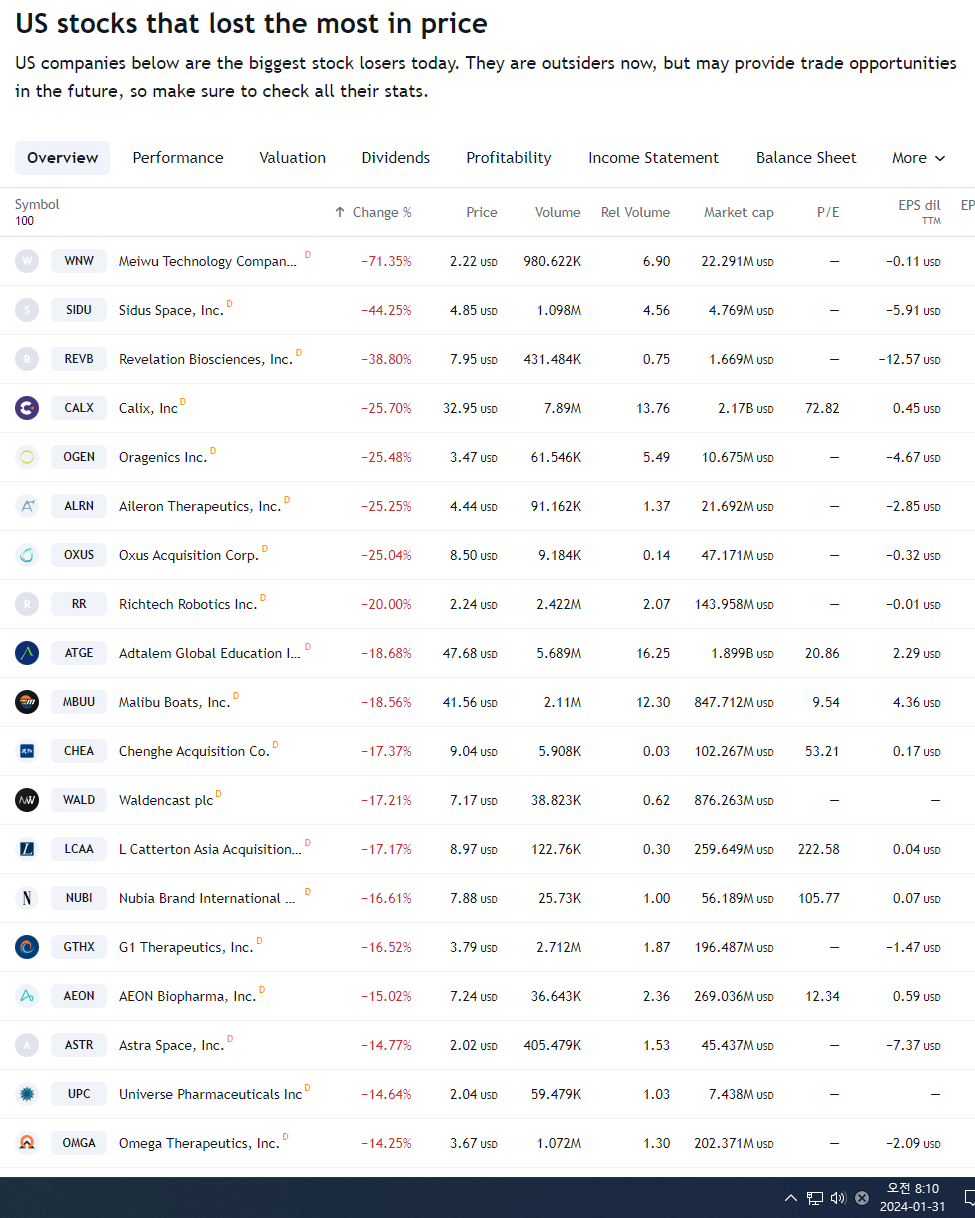Click the Oxus Acquisition logo icon
Viewport: 975px width, 1218px height.
(x=27, y=555)
